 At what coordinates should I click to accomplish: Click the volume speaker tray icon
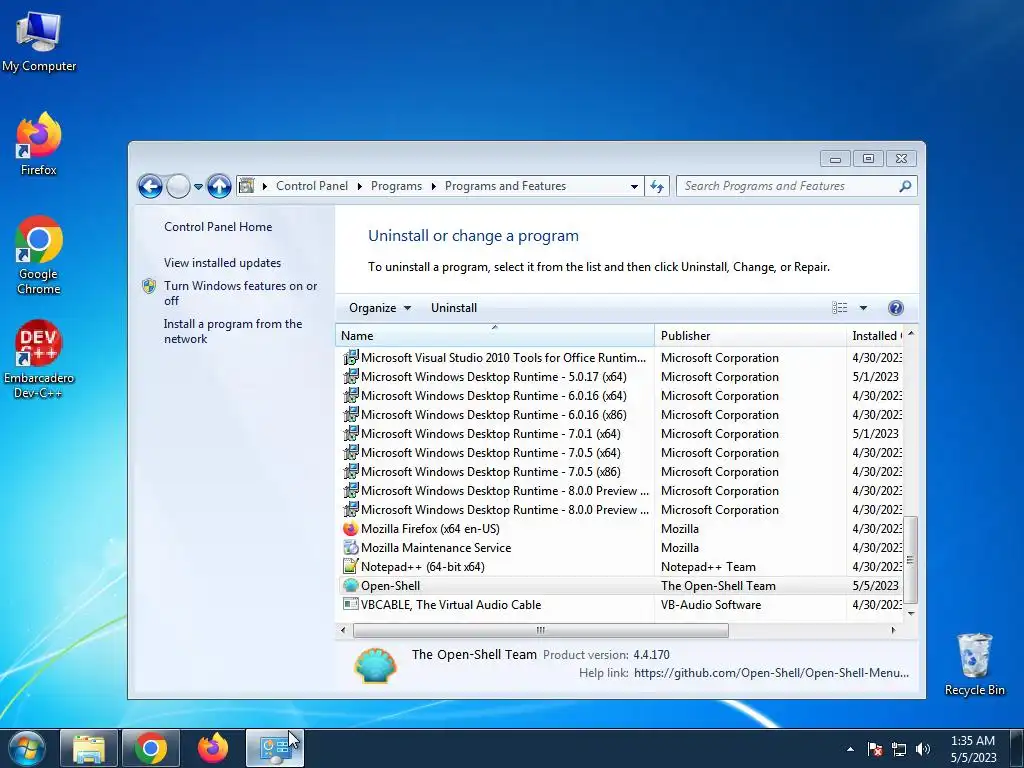[923, 750]
